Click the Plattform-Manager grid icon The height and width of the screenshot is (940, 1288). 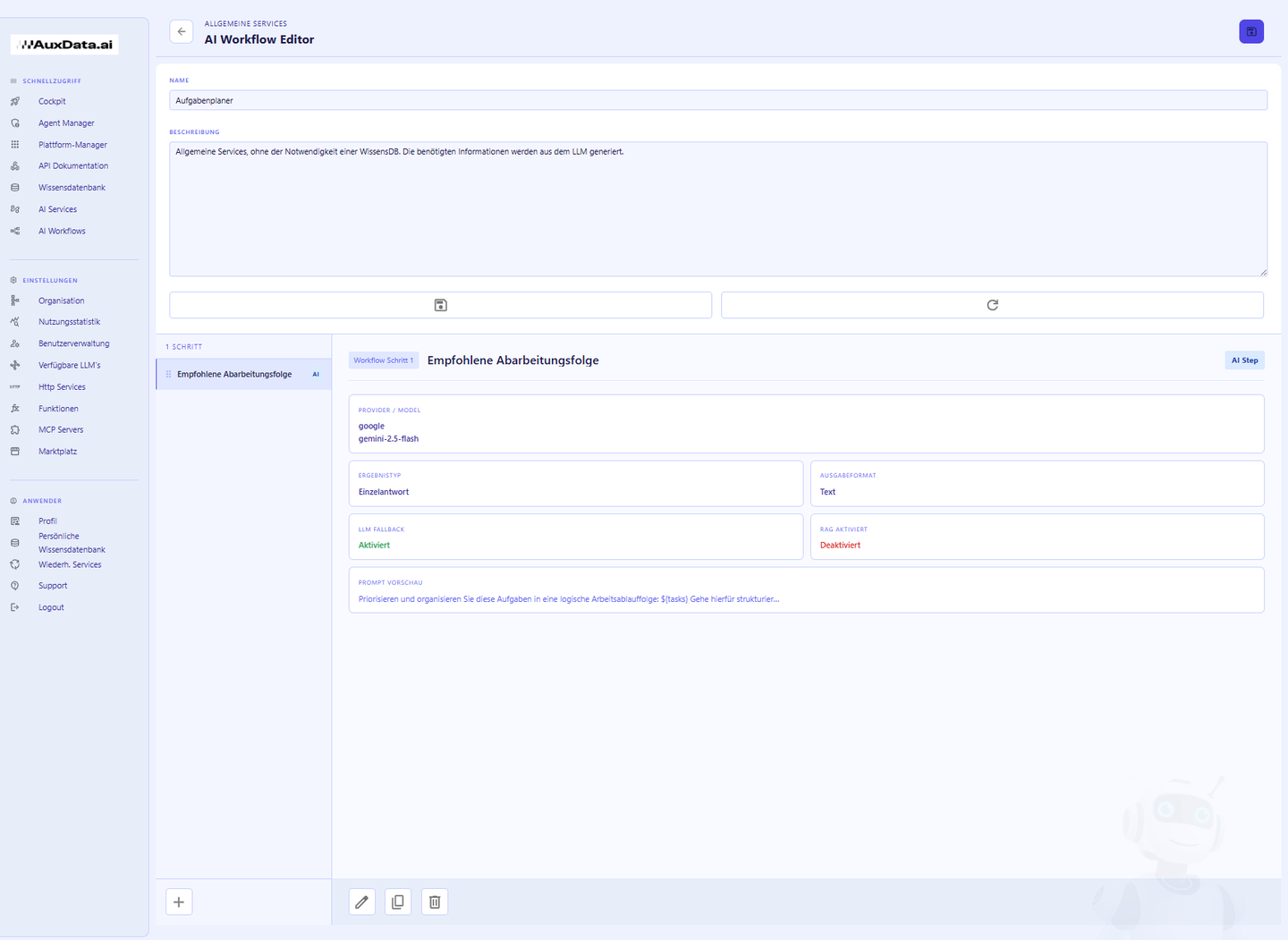coord(15,144)
